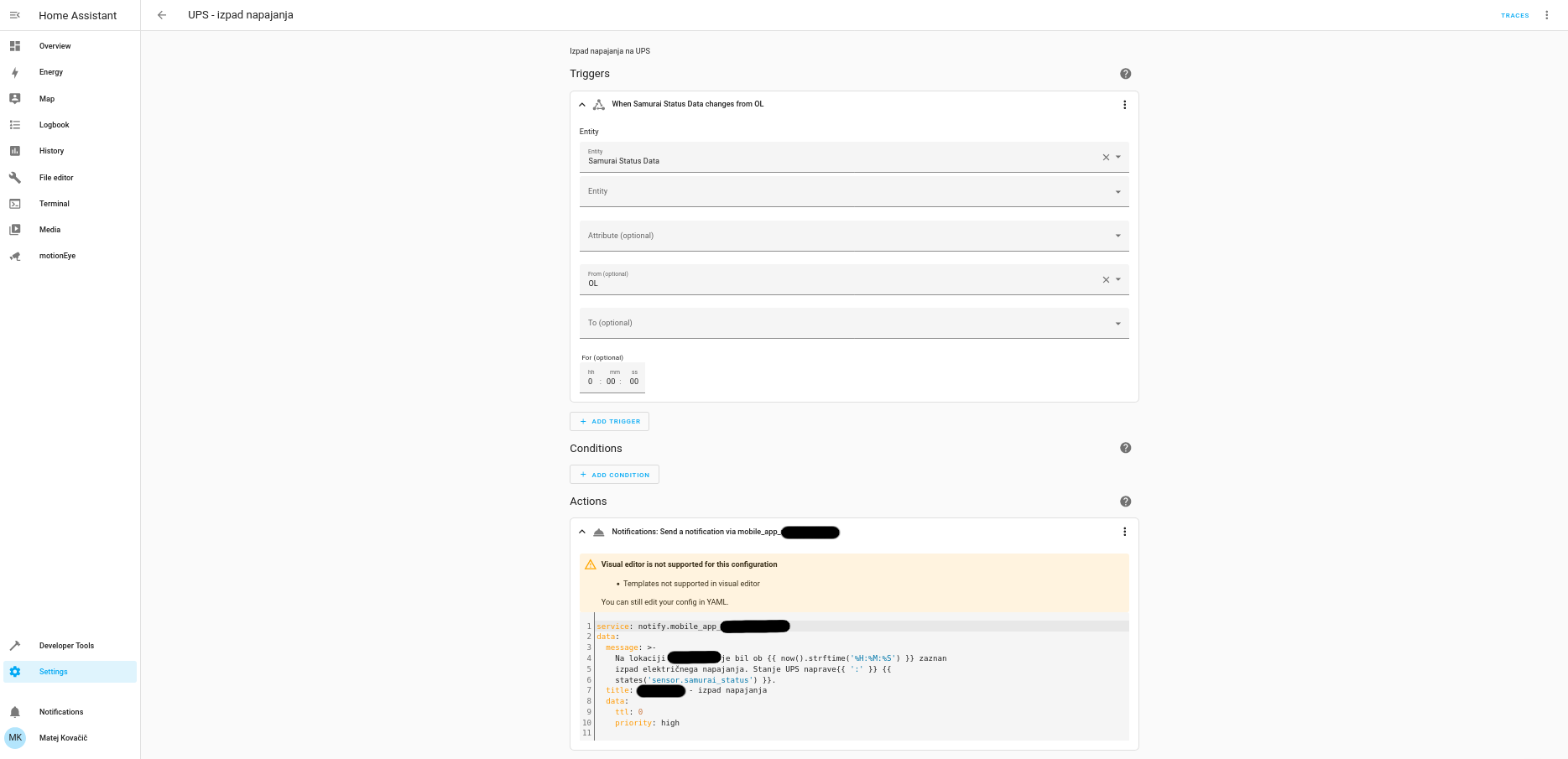Collapse the Send a notification action
Image resolution: width=1568 pixels, height=759 pixels.
582,532
